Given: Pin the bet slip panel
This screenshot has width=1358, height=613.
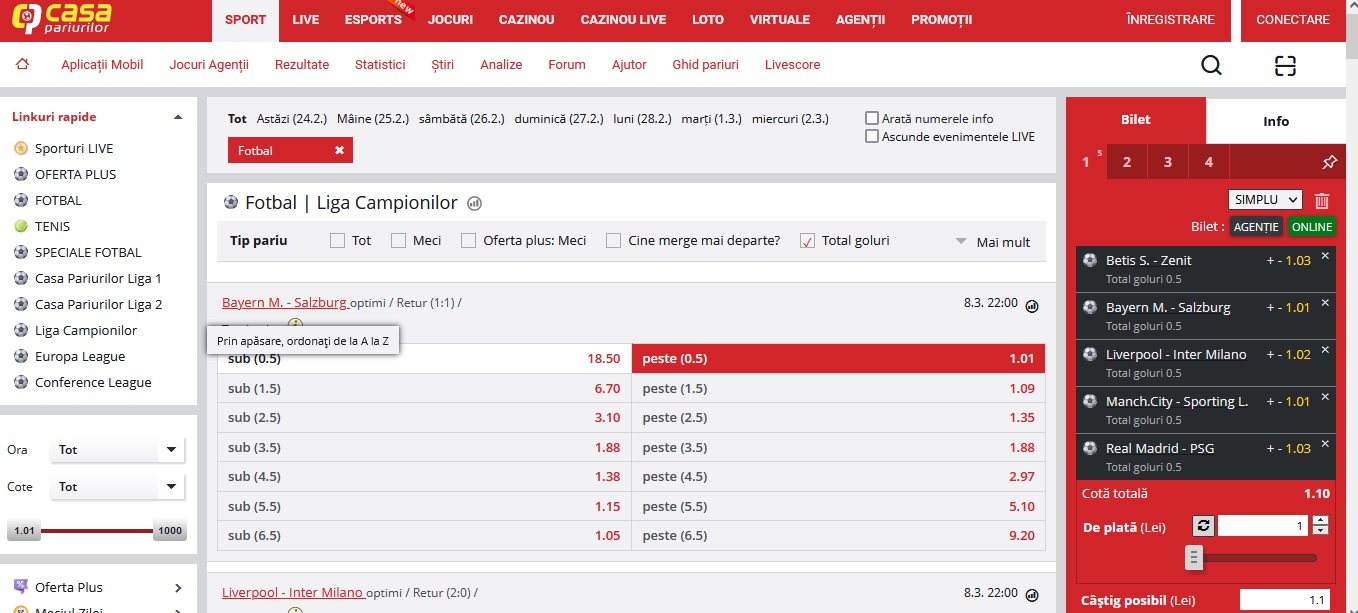Looking at the screenshot, I should [1329, 162].
